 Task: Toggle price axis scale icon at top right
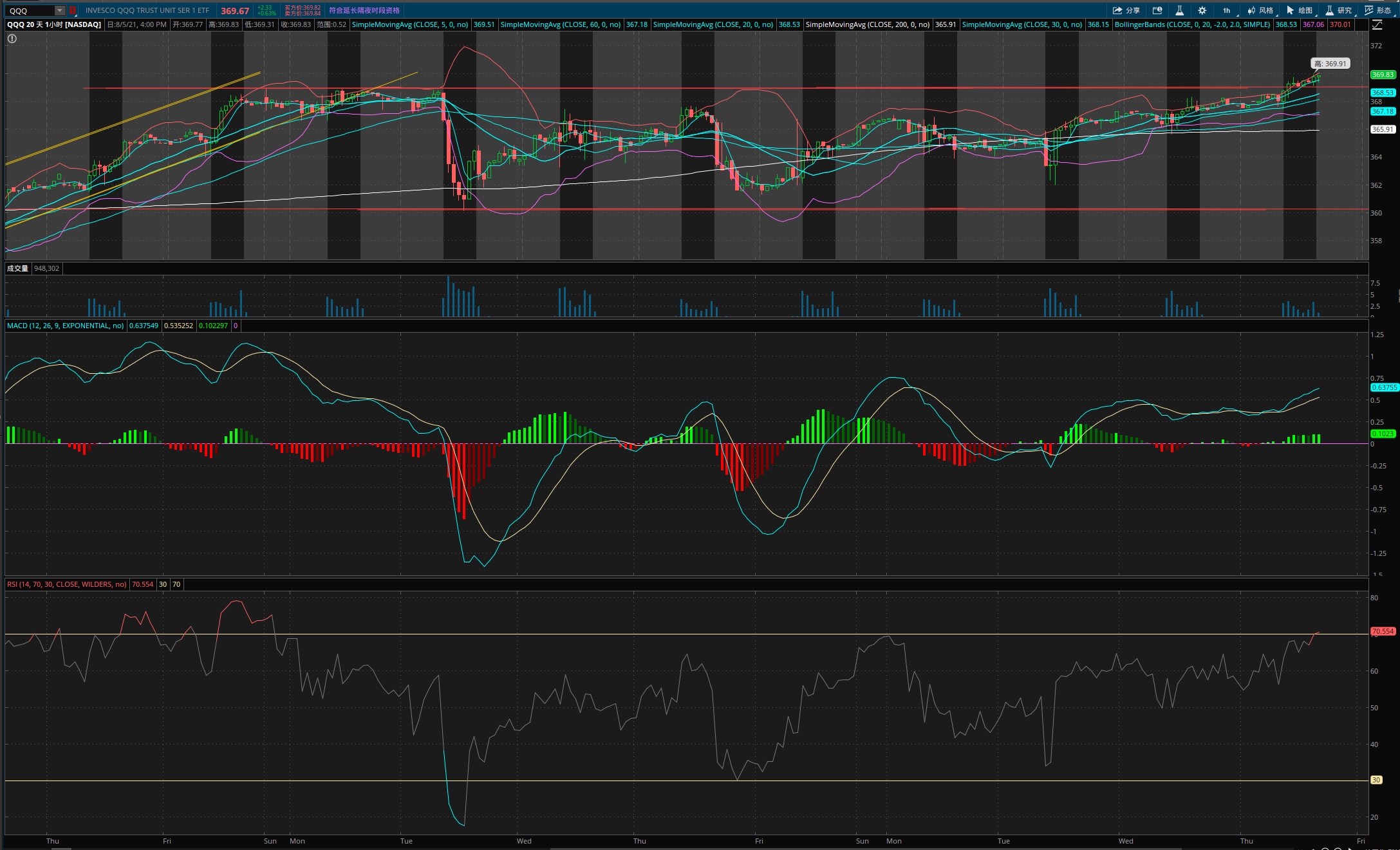(1377, 24)
